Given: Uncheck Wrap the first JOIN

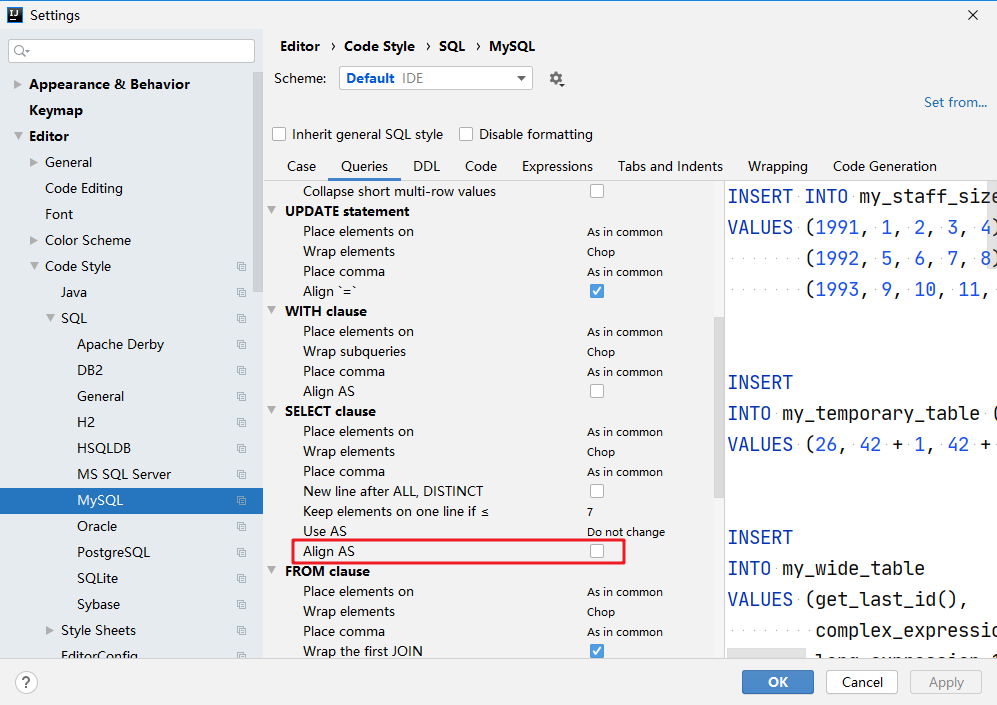Looking at the screenshot, I should coord(596,651).
